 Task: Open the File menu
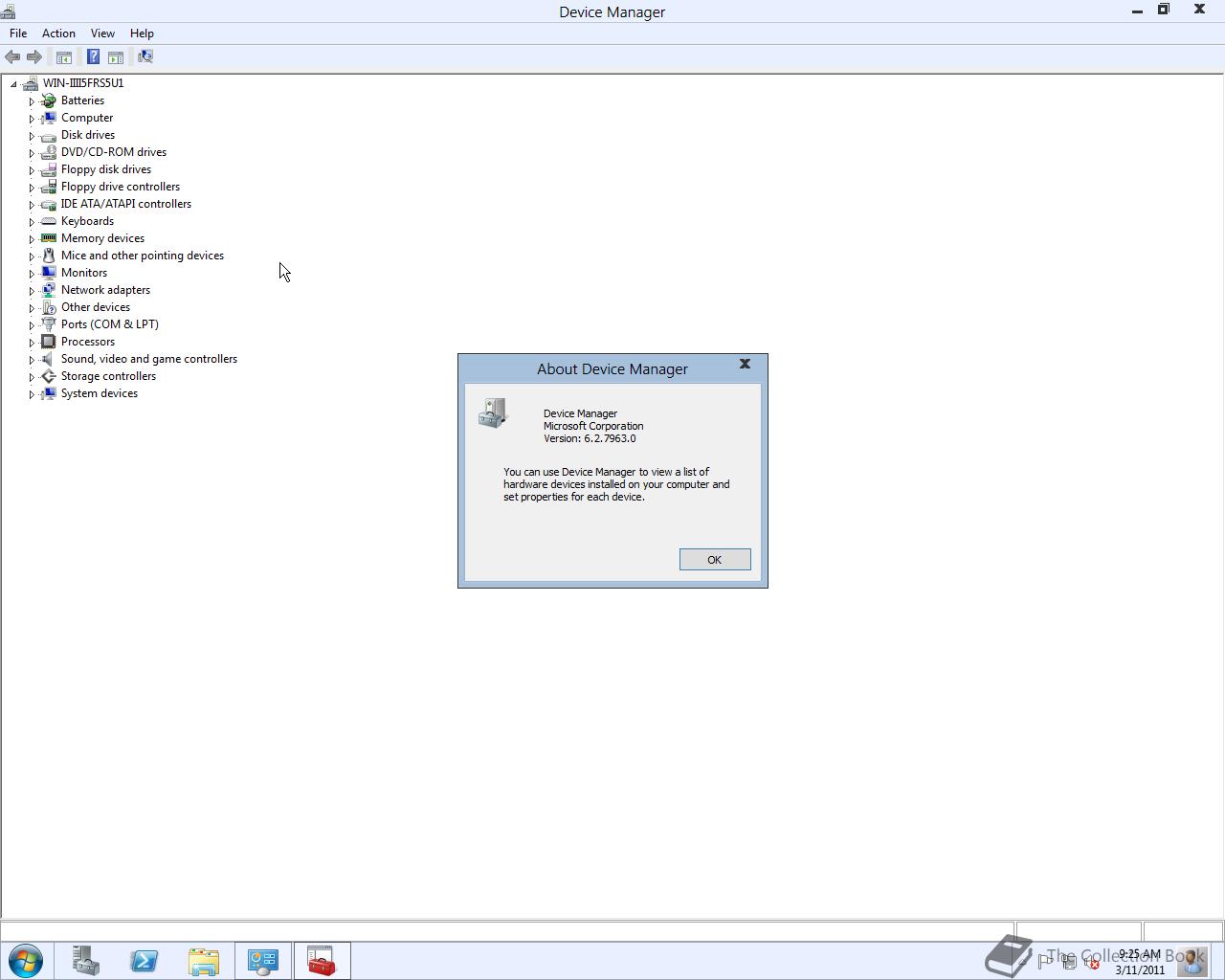pos(18,33)
